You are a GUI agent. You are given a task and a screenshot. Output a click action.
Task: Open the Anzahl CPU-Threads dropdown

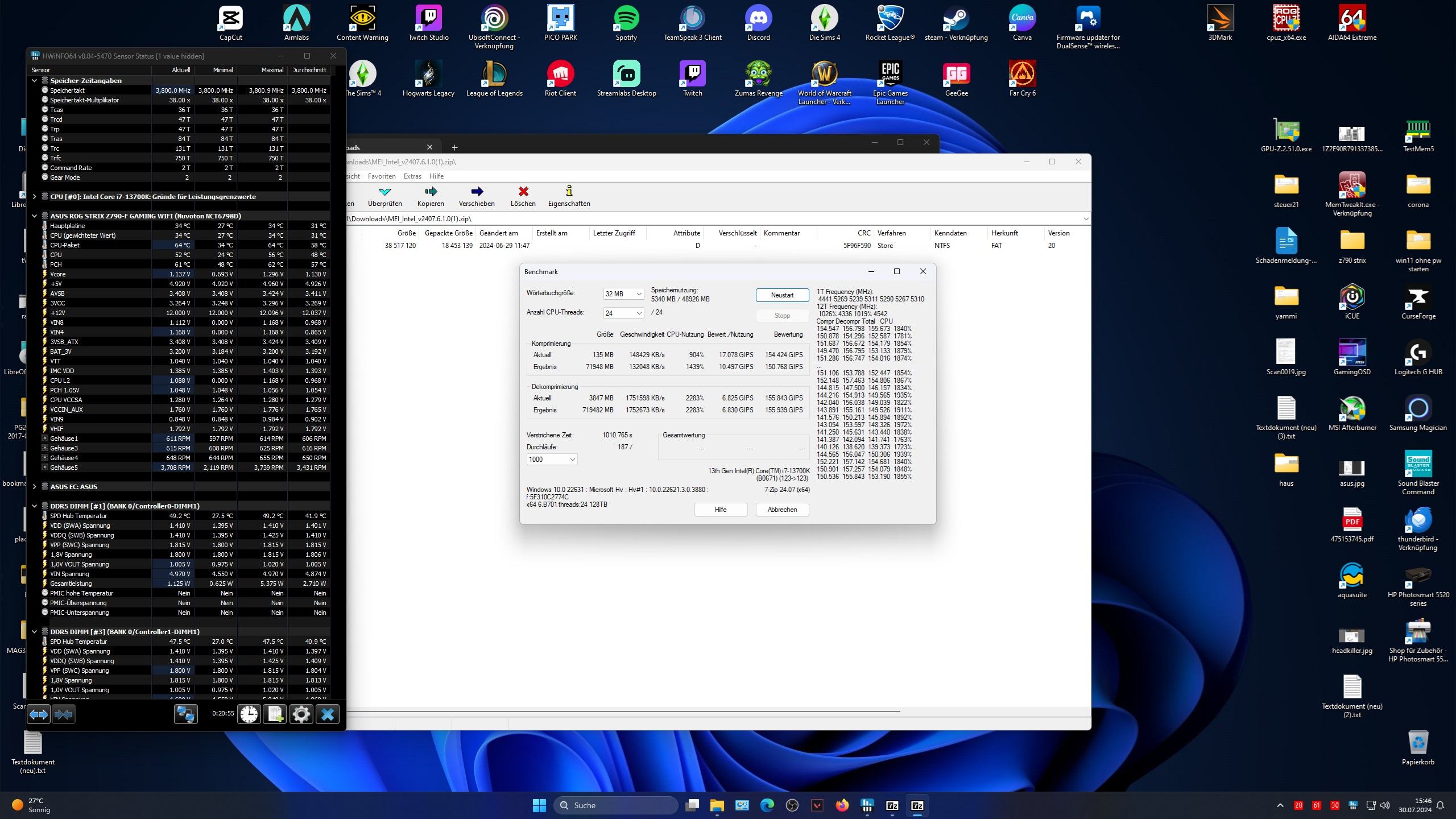[x=623, y=313]
